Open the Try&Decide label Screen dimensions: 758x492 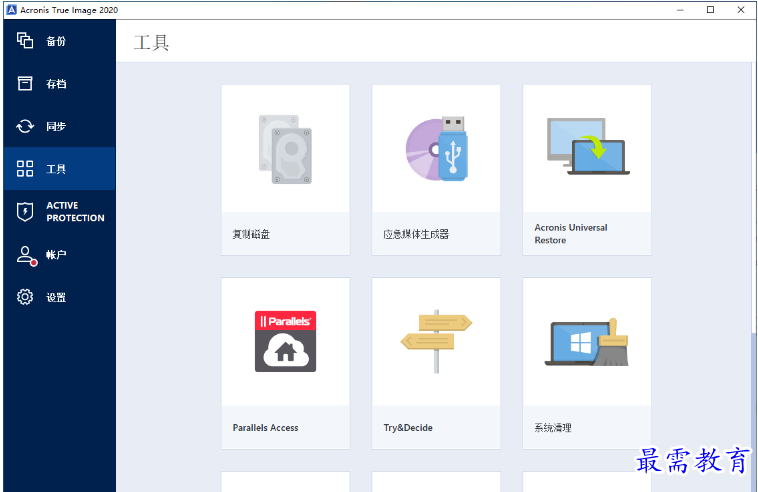(x=408, y=428)
